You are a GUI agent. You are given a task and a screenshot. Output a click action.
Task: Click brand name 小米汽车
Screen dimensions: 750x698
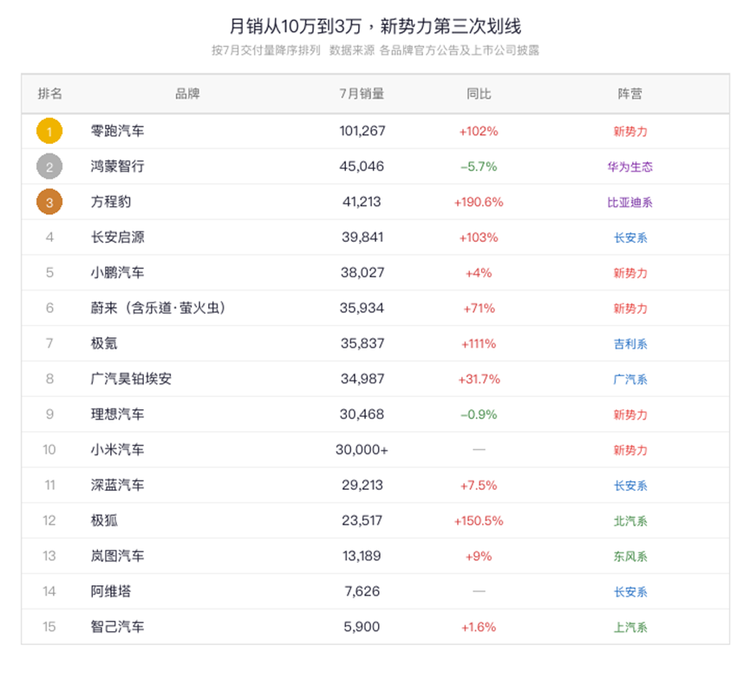pyautogui.click(x=118, y=450)
